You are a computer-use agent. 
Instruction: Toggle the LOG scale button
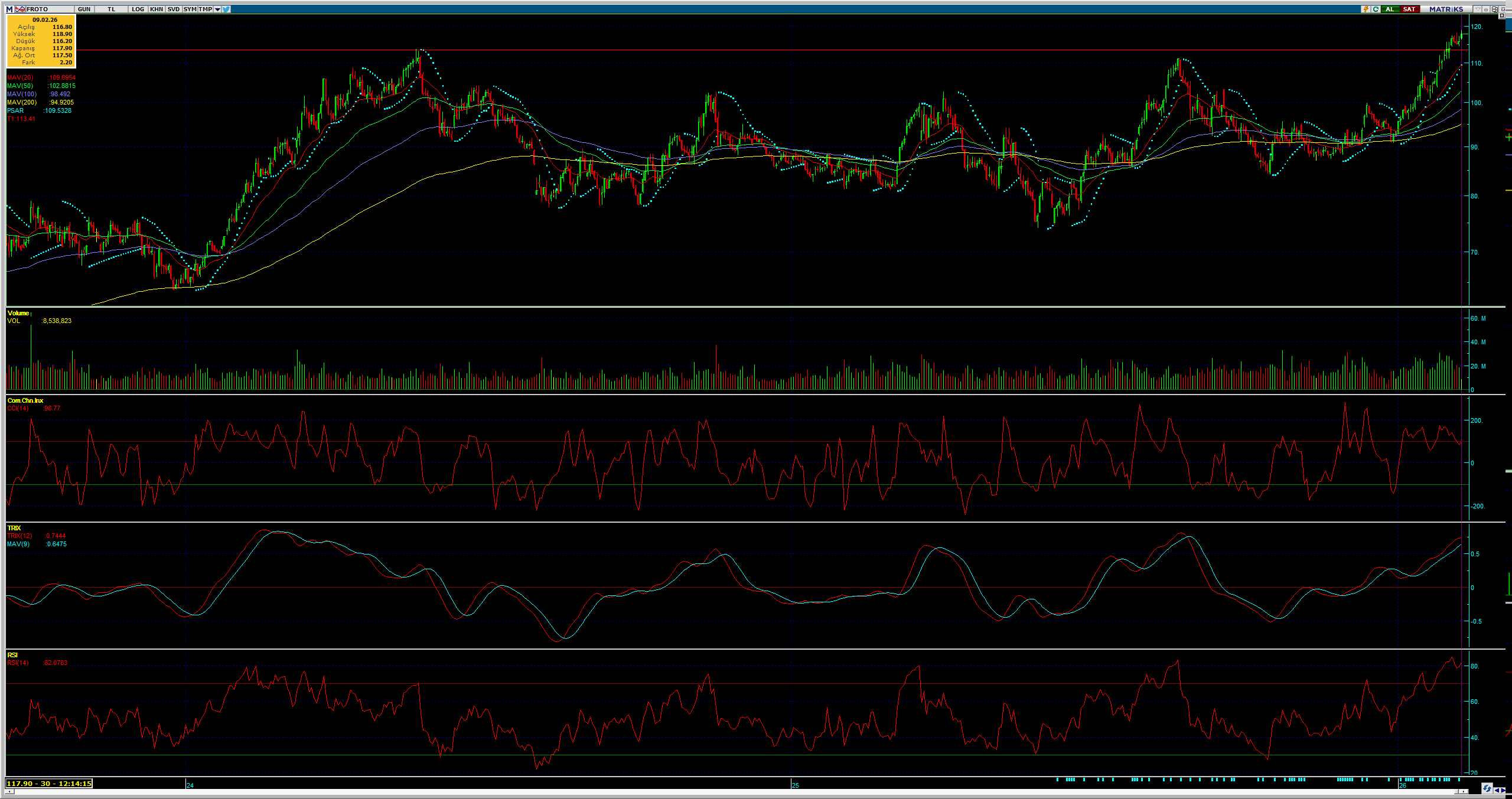(x=138, y=9)
